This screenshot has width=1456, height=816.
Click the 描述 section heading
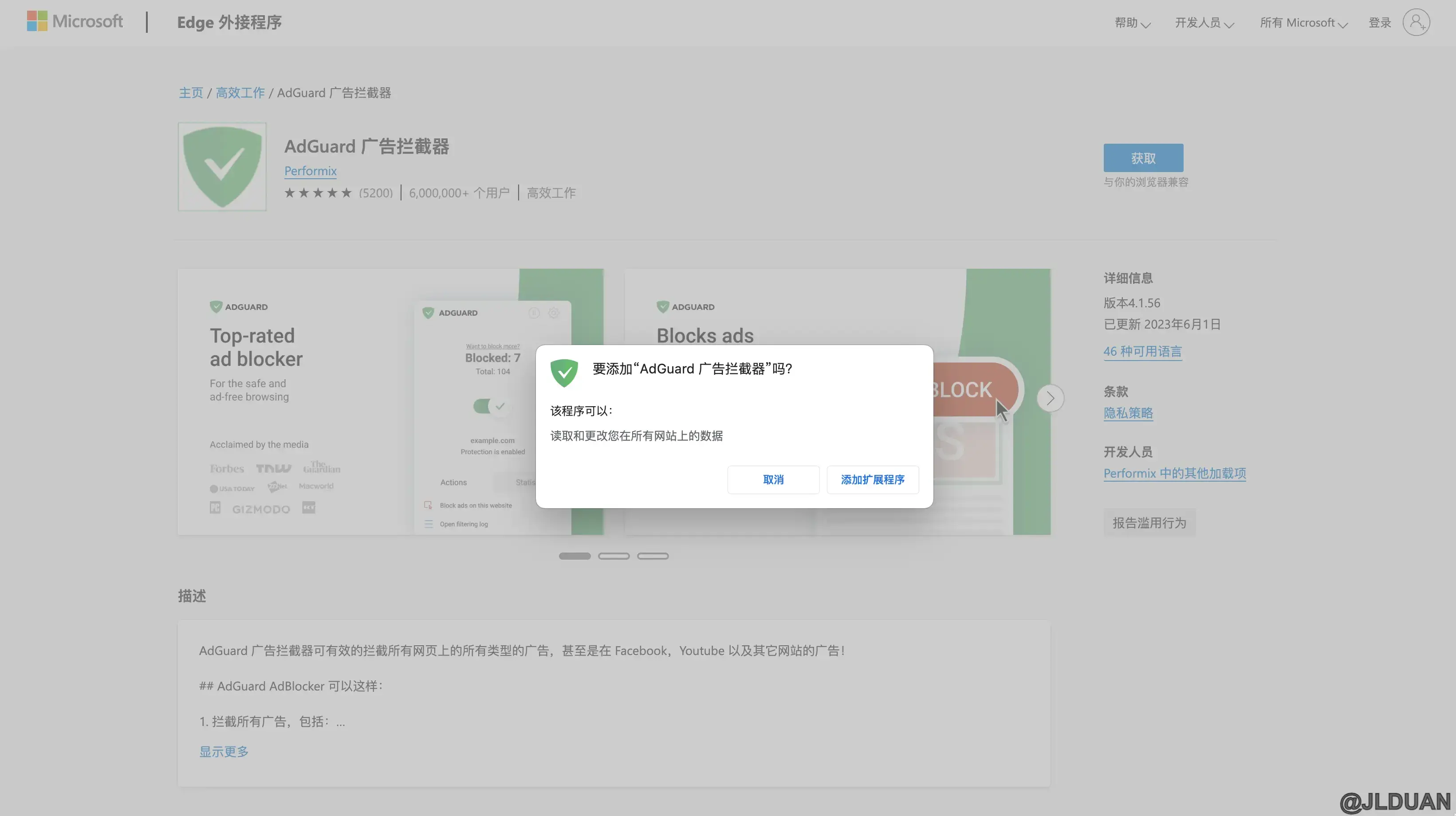192,596
